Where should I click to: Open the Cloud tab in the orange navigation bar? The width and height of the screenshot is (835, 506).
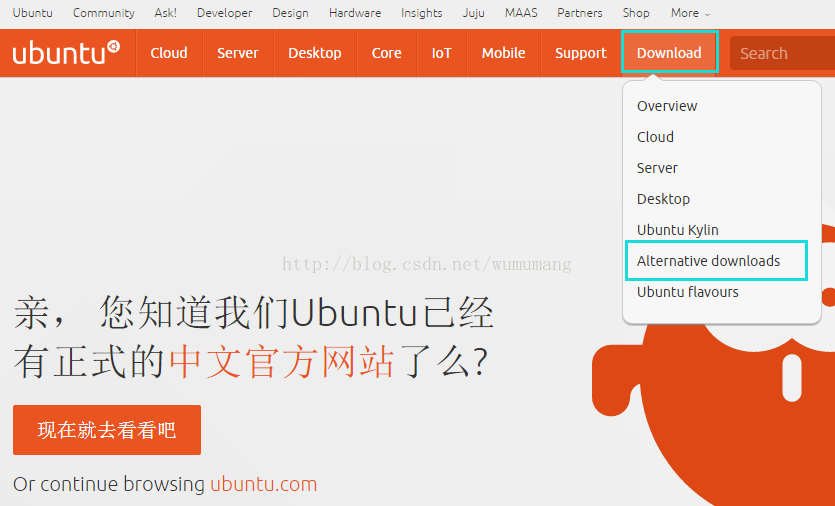coord(169,53)
